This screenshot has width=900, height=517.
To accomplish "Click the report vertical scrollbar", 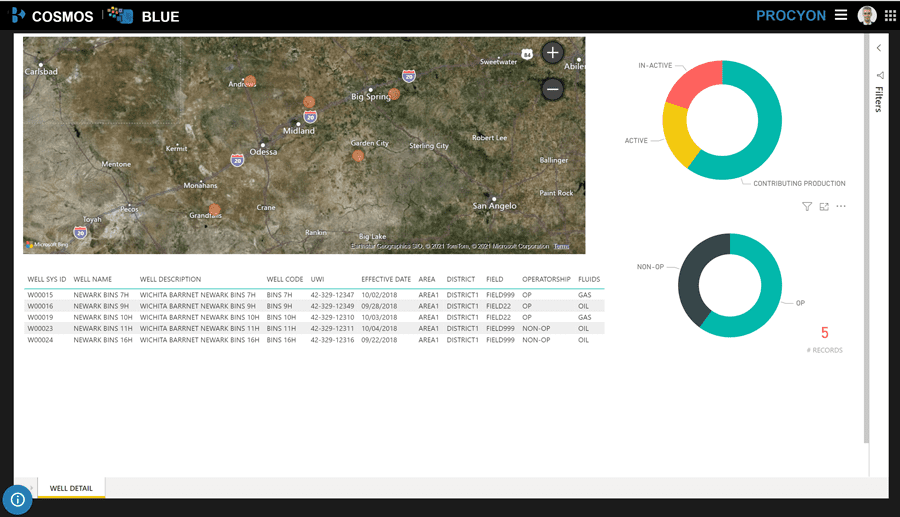I will 866,238.
